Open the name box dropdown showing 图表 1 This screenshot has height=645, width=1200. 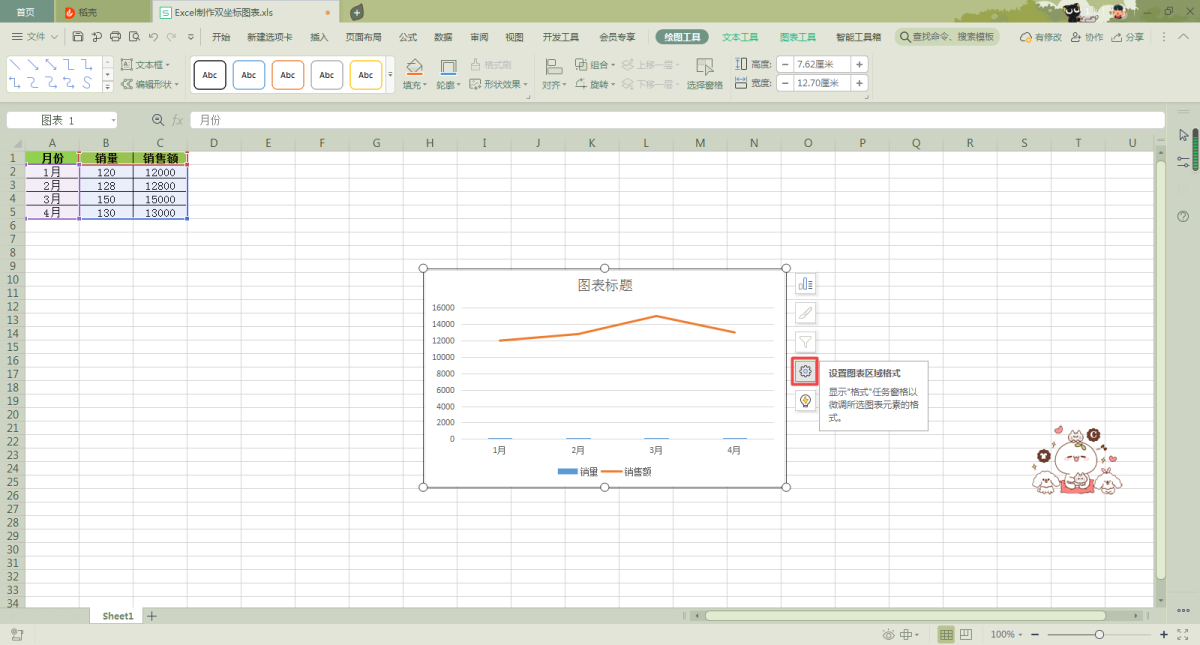tap(113, 120)
